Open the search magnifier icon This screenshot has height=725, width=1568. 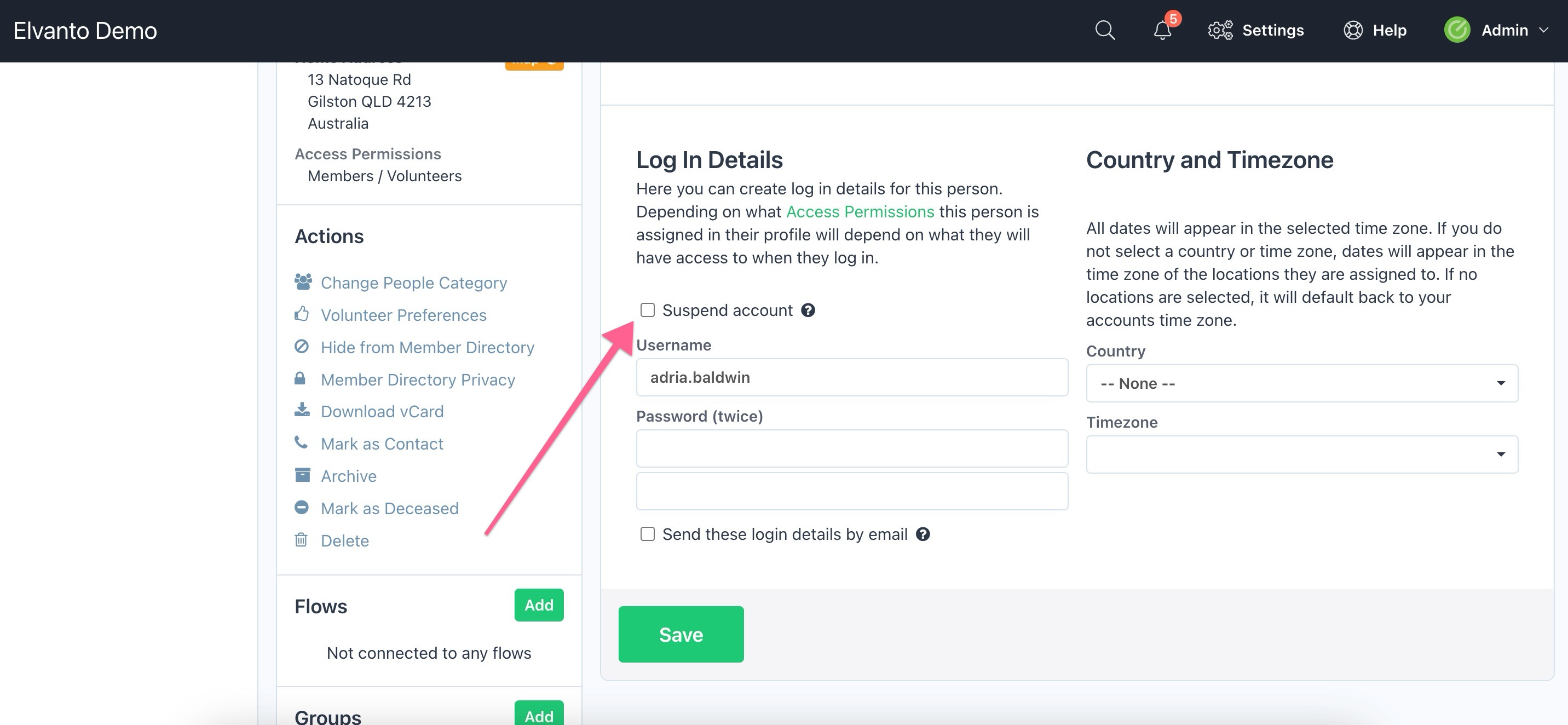1104,30
